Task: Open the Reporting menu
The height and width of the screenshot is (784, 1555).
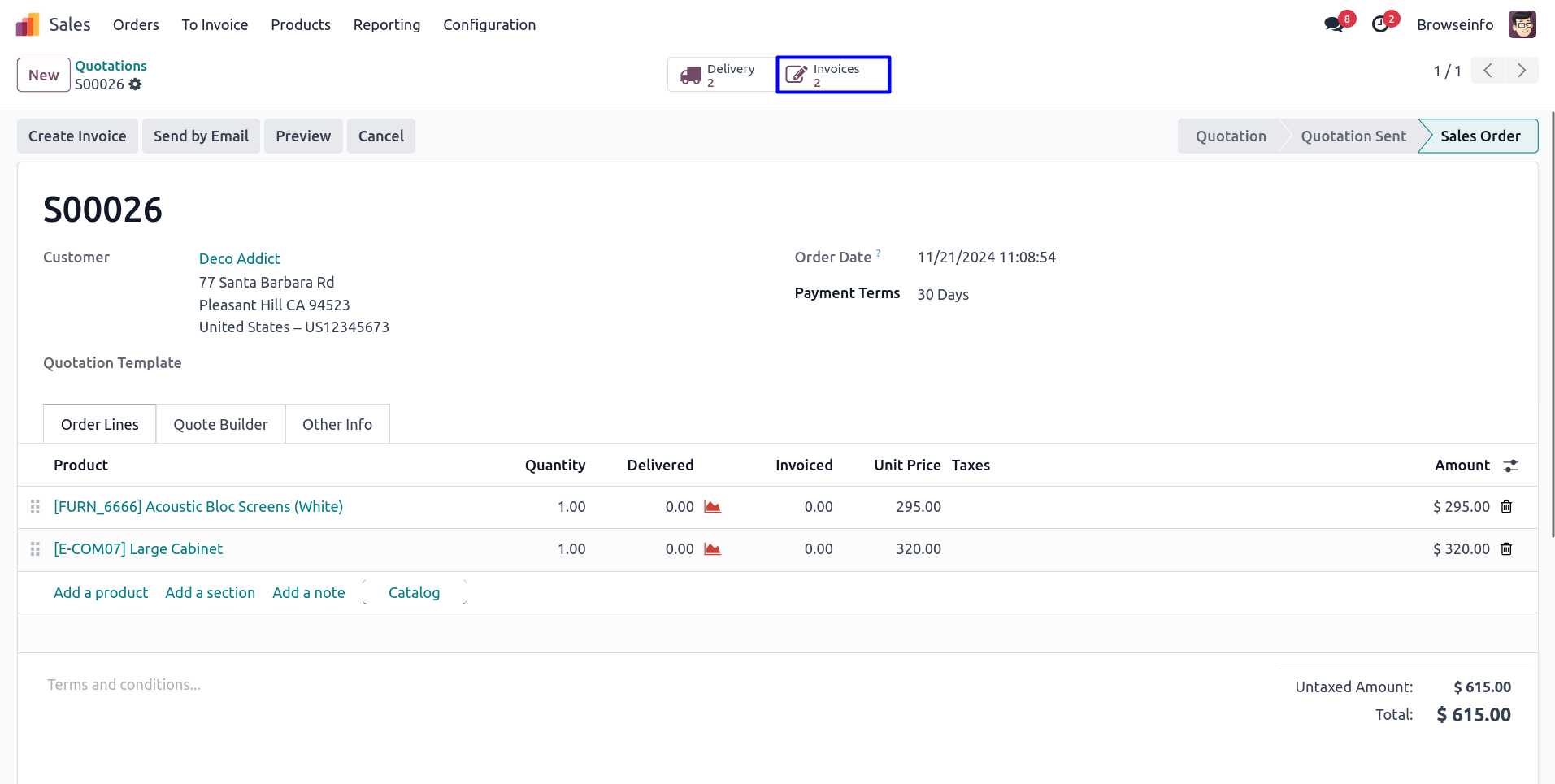Action: 387,25
